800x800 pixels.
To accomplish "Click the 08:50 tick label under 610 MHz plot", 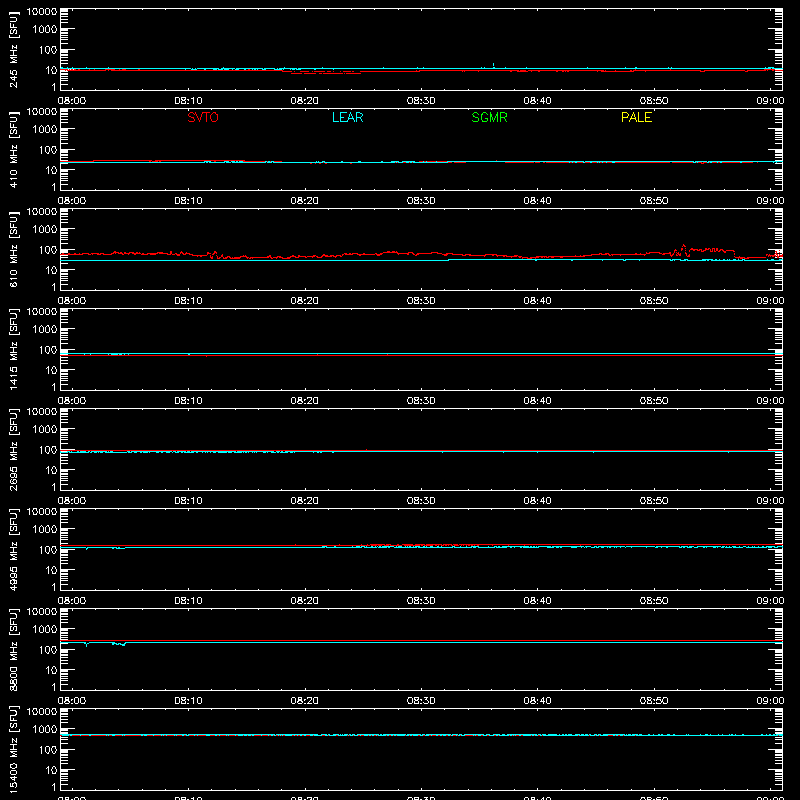I will 654,301.
